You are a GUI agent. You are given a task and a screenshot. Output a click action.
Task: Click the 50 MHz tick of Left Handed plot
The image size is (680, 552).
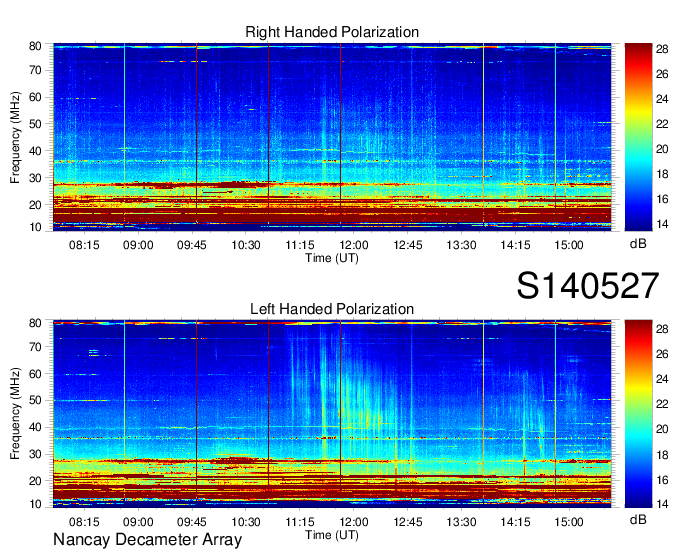(x=35, y=400)
